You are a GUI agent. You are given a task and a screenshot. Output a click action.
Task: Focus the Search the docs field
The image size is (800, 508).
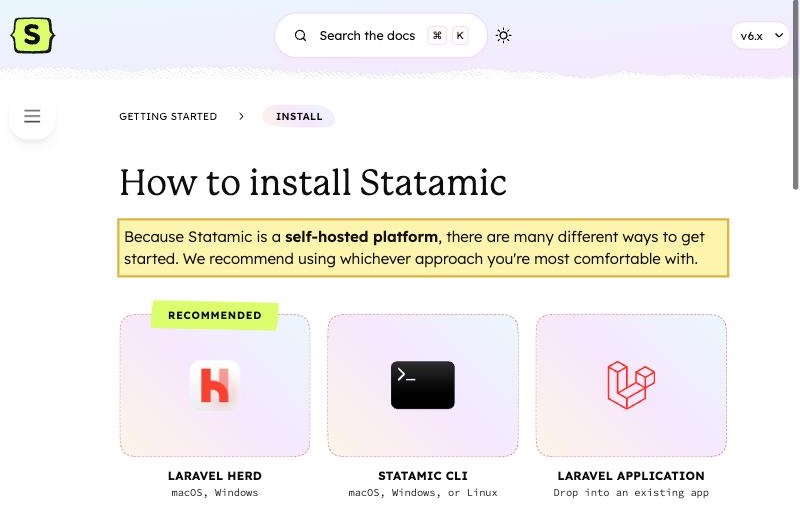click(x=381, y=36)
